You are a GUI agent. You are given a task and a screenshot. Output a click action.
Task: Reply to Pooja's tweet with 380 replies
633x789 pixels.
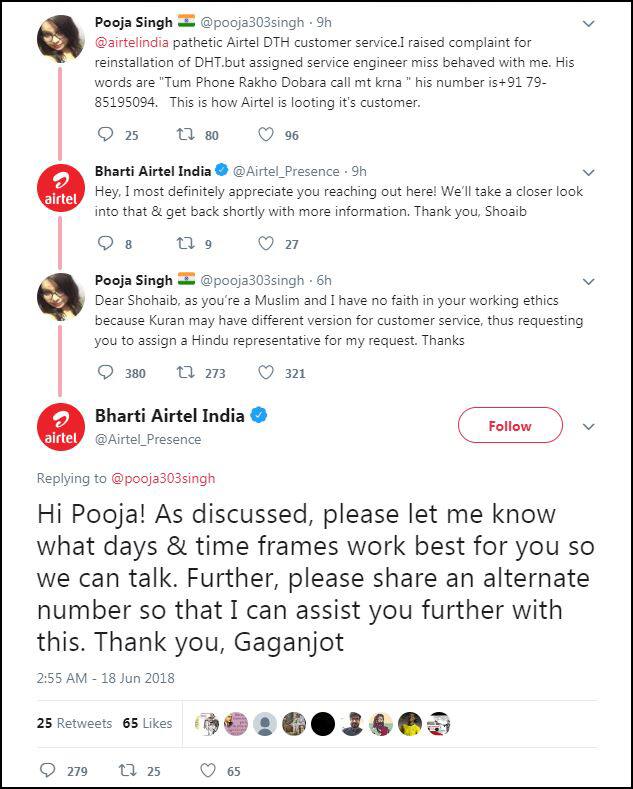tap(108, 373)
